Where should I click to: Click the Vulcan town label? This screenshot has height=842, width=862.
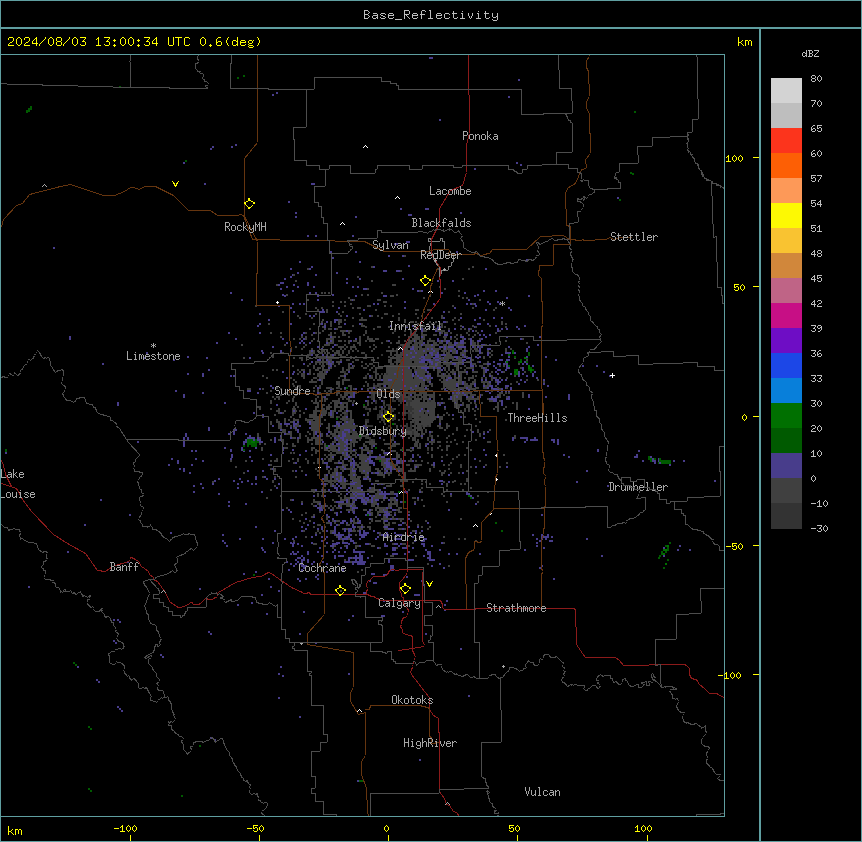tap(543, 792)
